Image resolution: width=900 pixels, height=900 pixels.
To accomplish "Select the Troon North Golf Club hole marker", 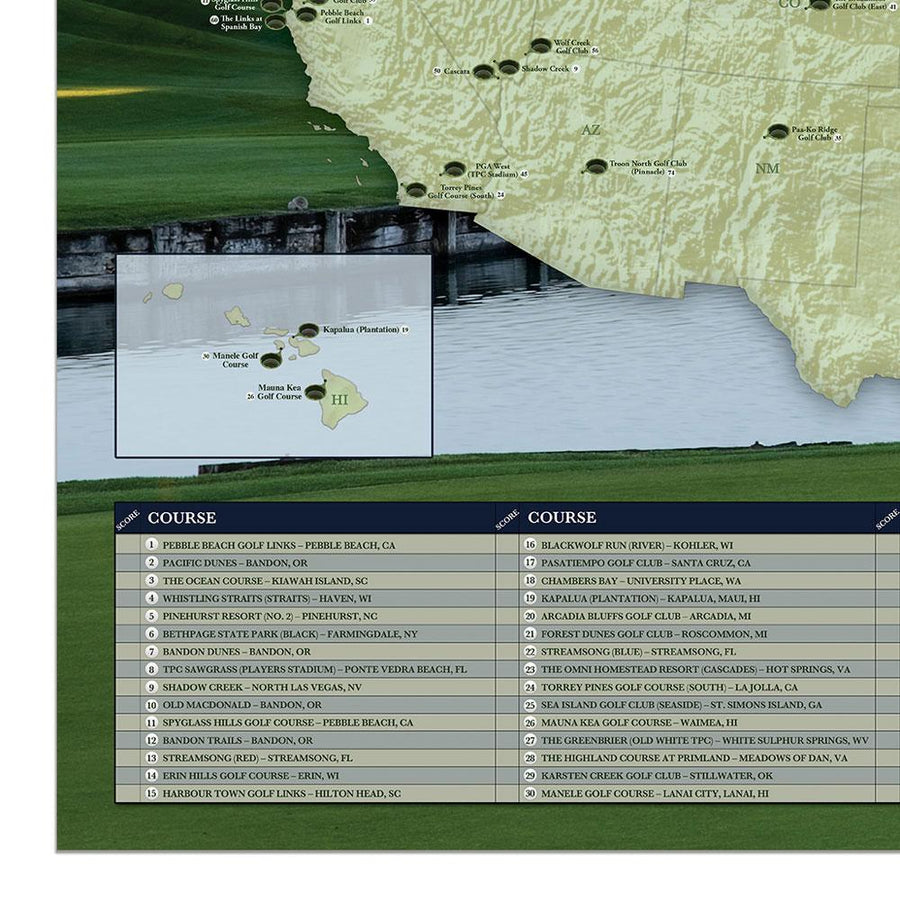I will click(x=596, y=167).
